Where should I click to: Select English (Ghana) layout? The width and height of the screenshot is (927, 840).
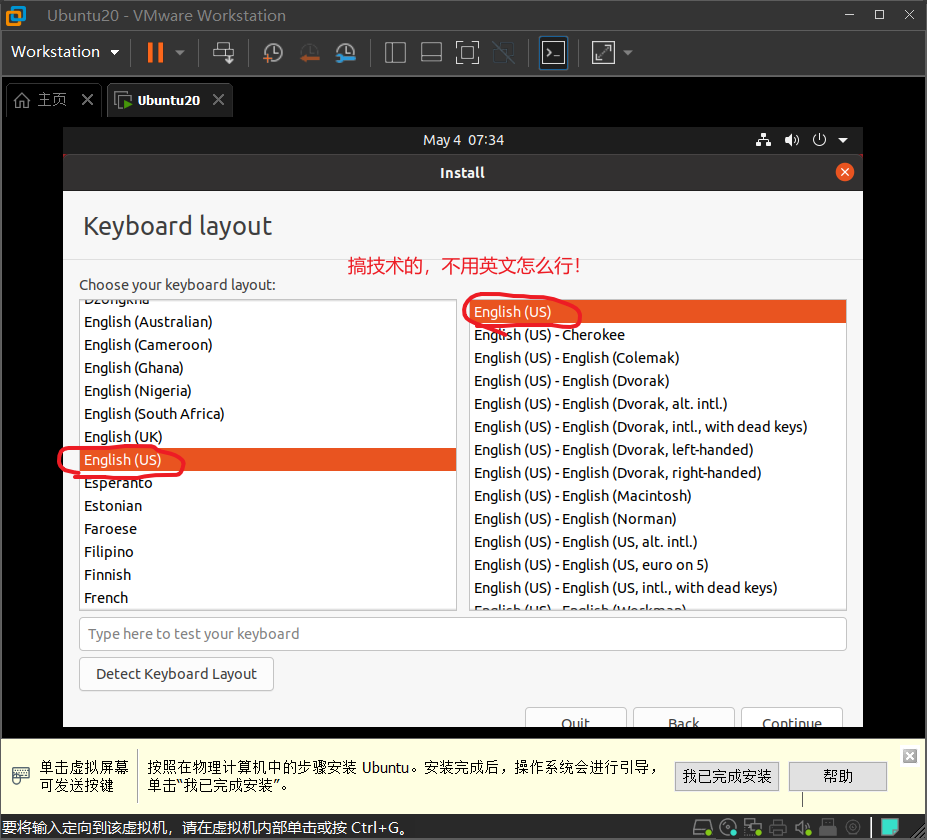pyautogui.click(x=267, y=368)
